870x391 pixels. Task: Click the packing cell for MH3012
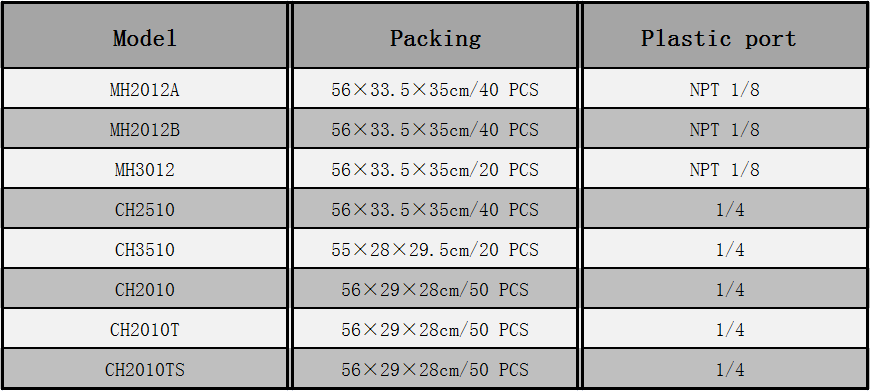pos(435,169)
